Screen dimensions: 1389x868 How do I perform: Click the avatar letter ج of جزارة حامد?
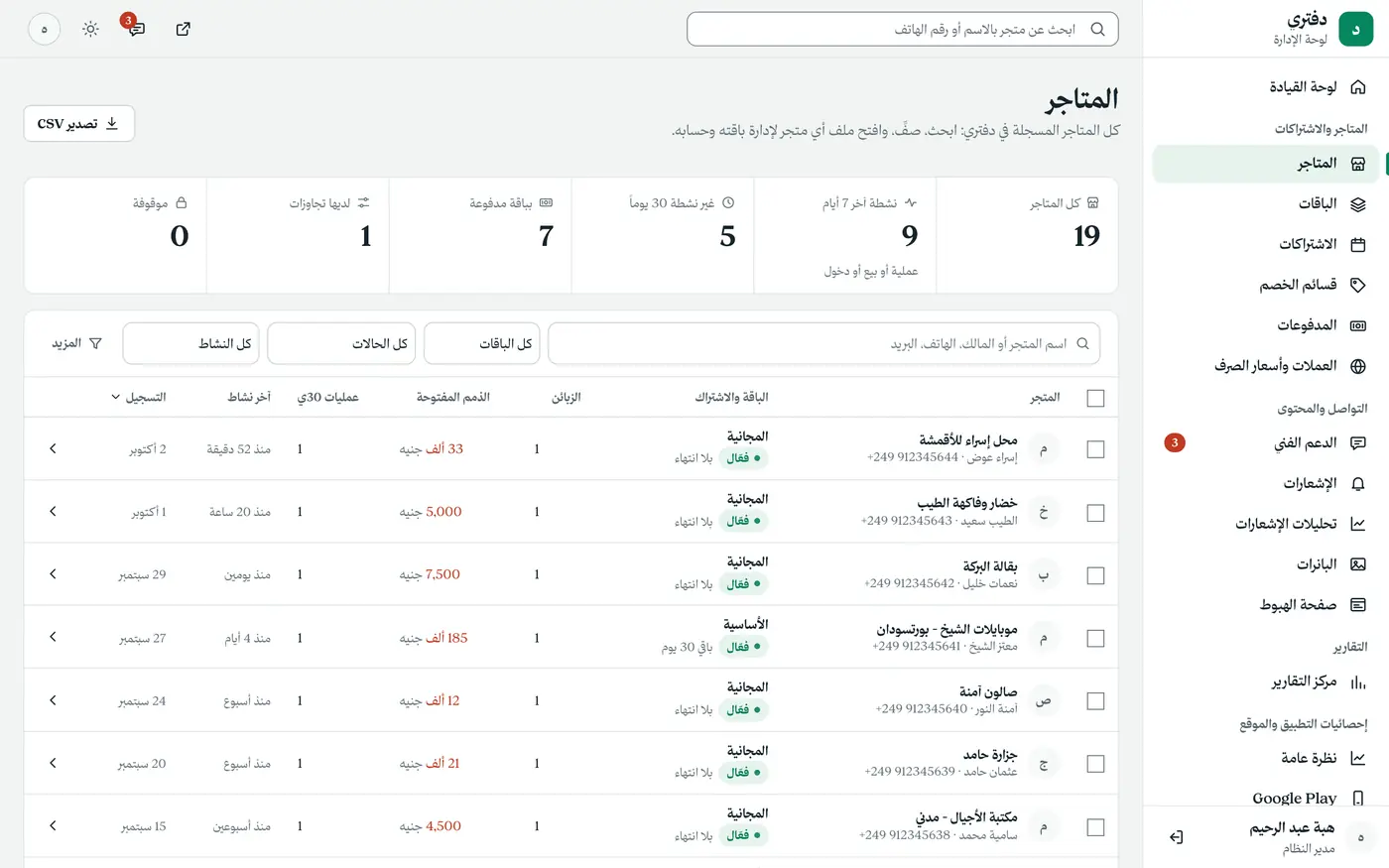click(x=1043, y=764)
